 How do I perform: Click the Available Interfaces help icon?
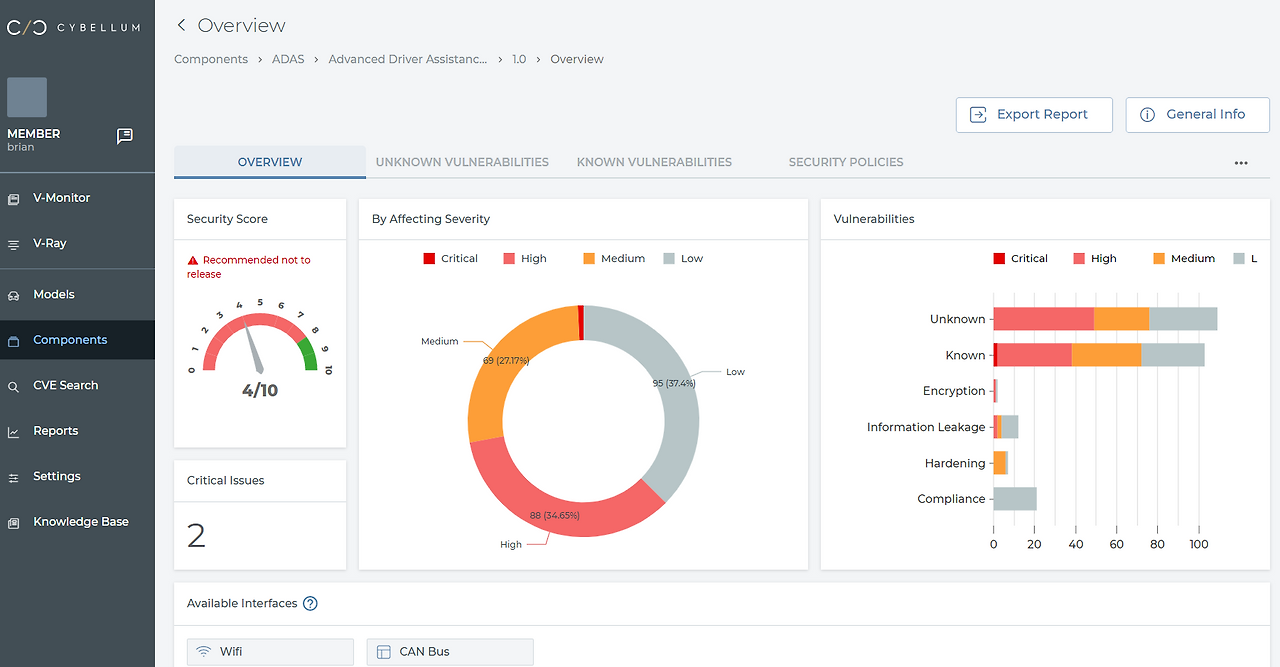pyautogui.click(x=310, y=604)
